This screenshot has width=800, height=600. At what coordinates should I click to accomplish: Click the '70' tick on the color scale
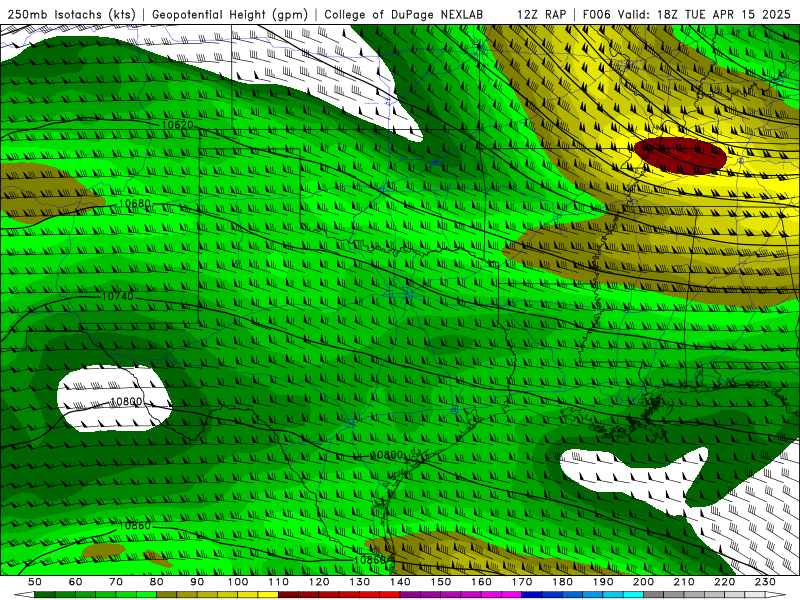point(116,582)
